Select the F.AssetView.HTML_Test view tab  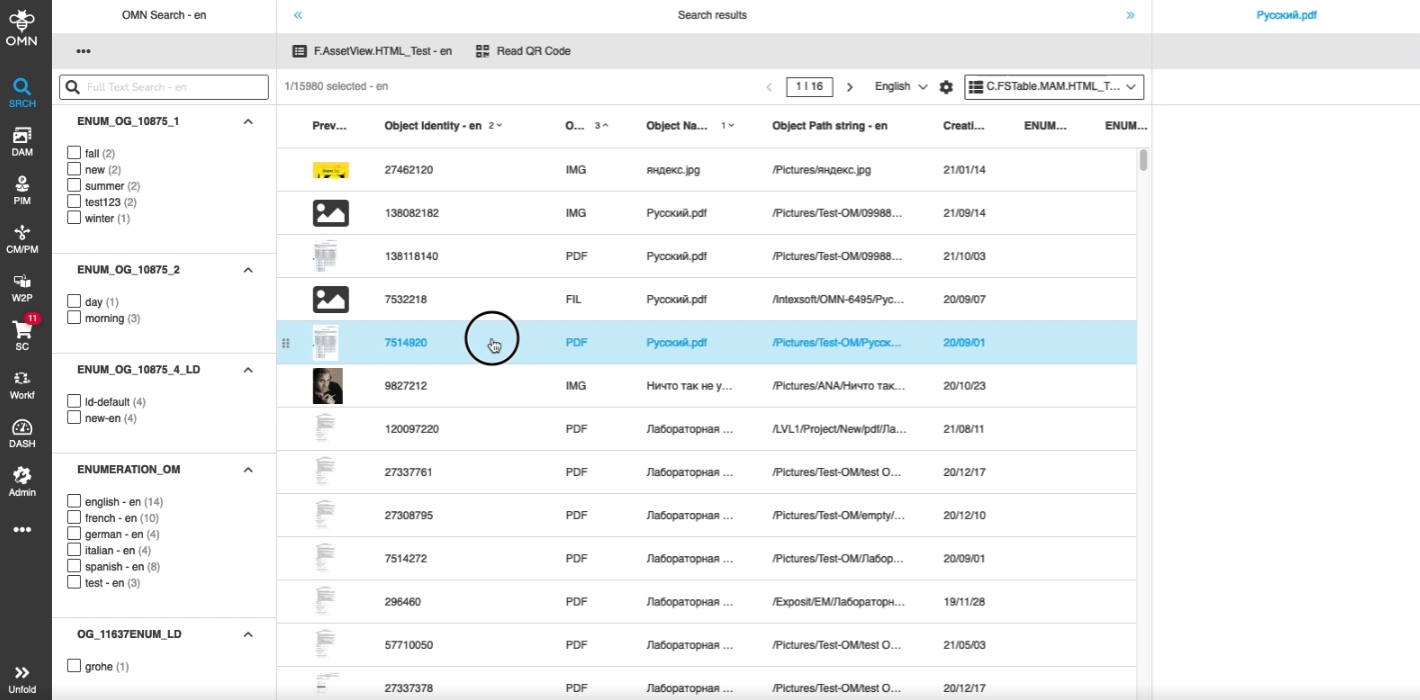(372, 51)
